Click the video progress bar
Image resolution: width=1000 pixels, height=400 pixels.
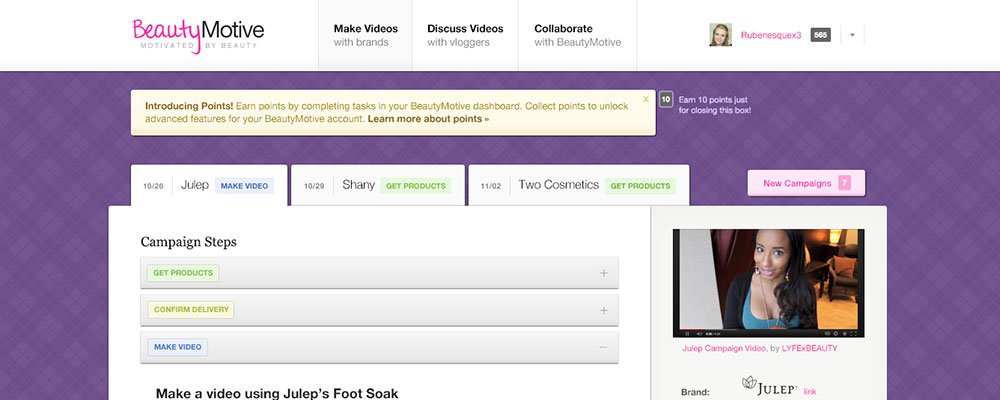[x=768, y=329]
